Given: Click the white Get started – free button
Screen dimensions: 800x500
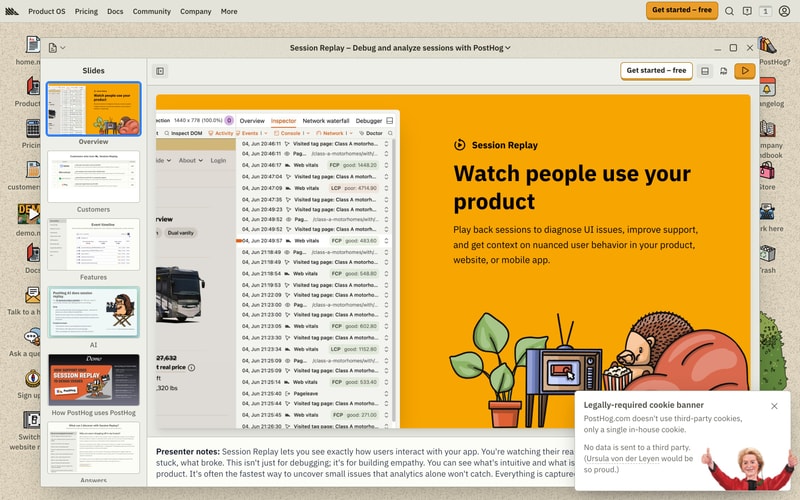Looking at the screenshot, I should pyautogui.click(x=656, y=70).
